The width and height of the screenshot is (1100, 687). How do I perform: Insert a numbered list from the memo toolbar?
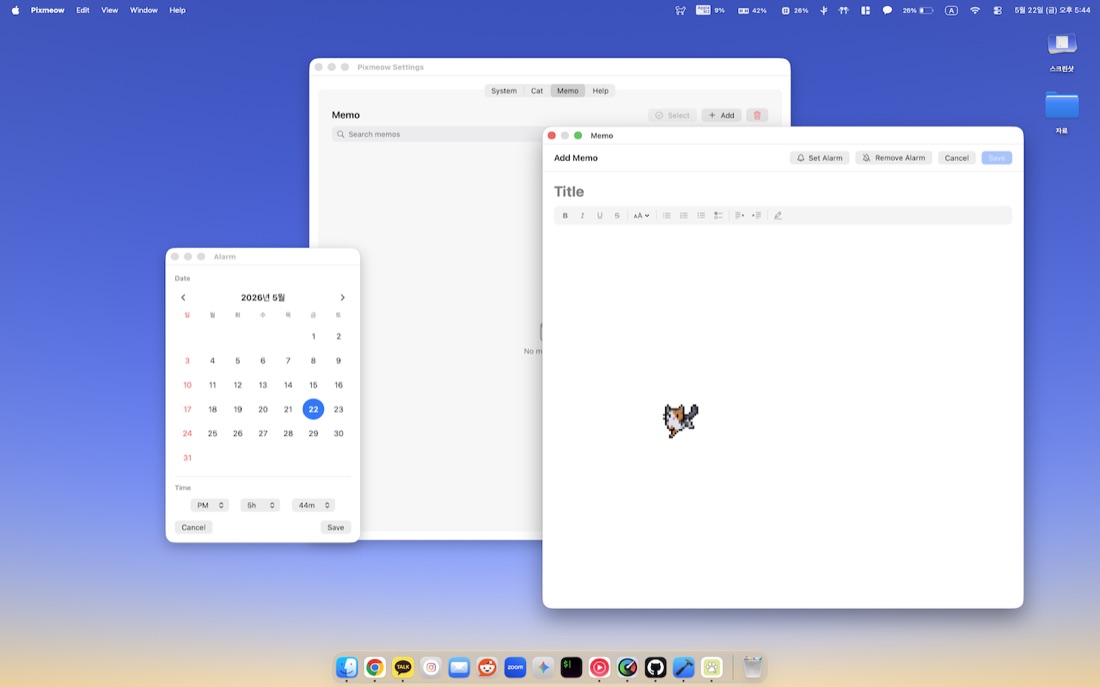coord(683,215)
